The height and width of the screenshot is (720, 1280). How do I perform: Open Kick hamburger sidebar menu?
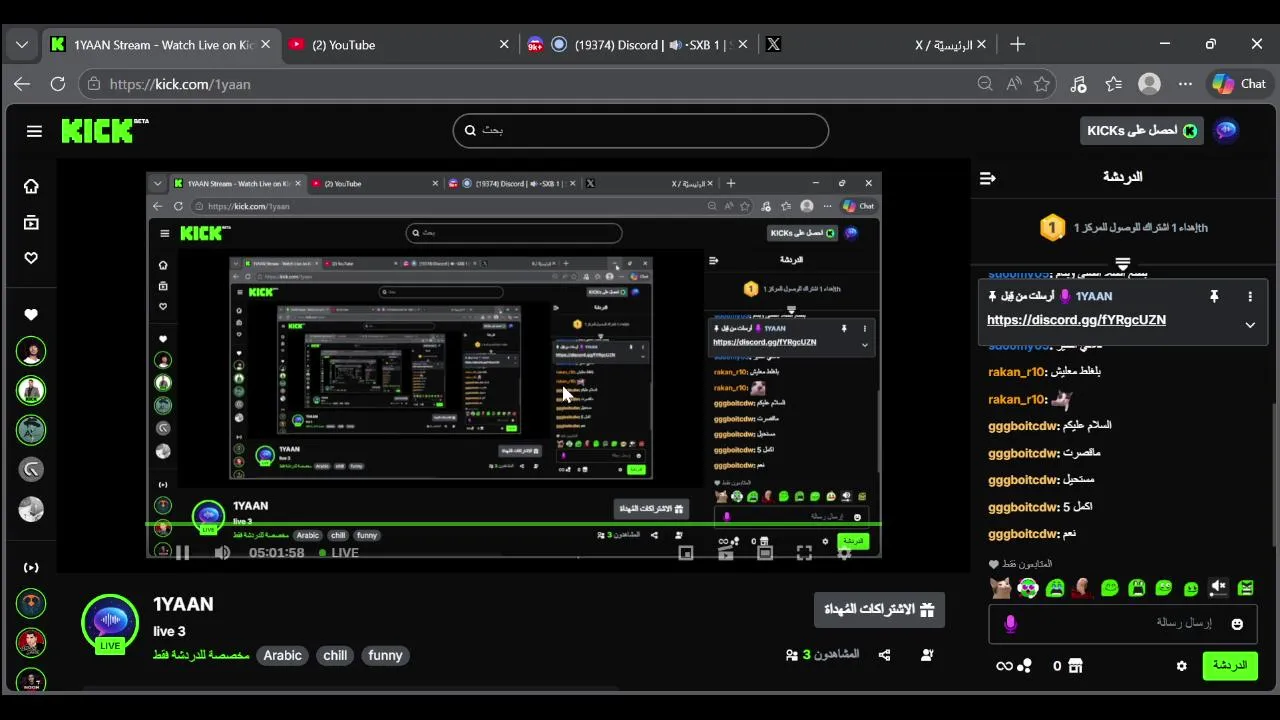point(34,131)
